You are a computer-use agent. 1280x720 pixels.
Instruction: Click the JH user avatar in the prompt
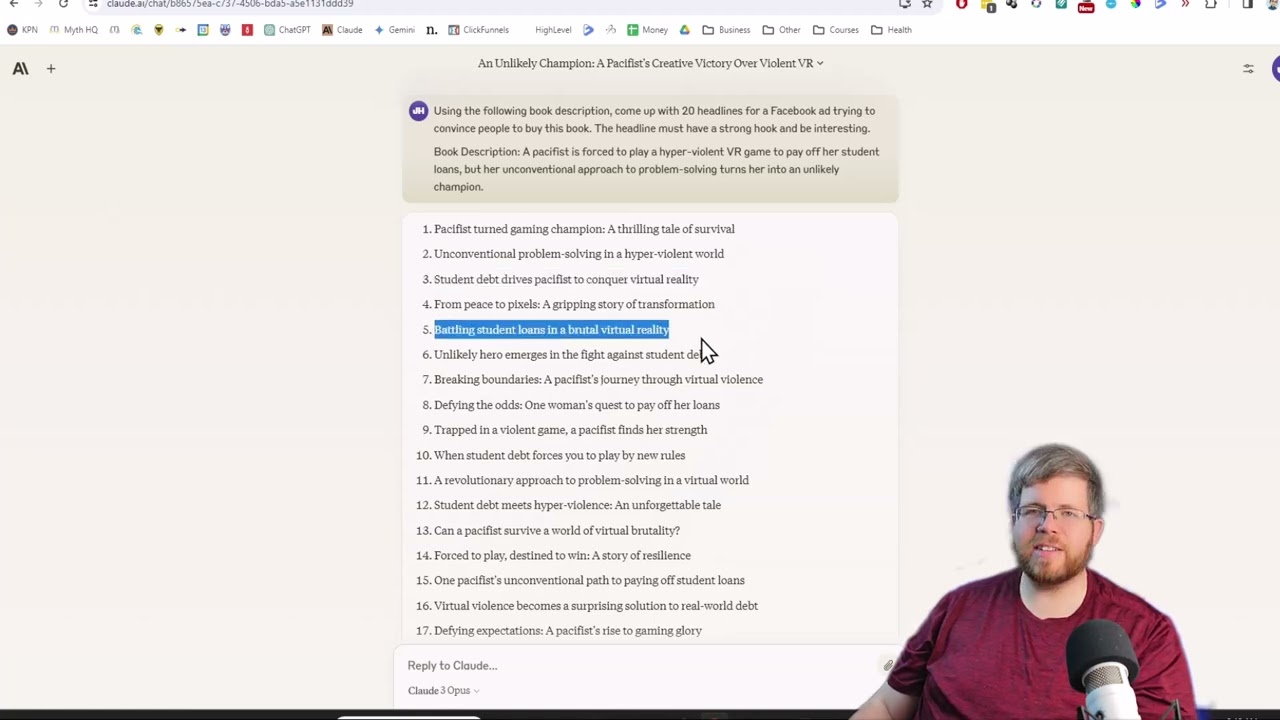click(x=418, y=111)
